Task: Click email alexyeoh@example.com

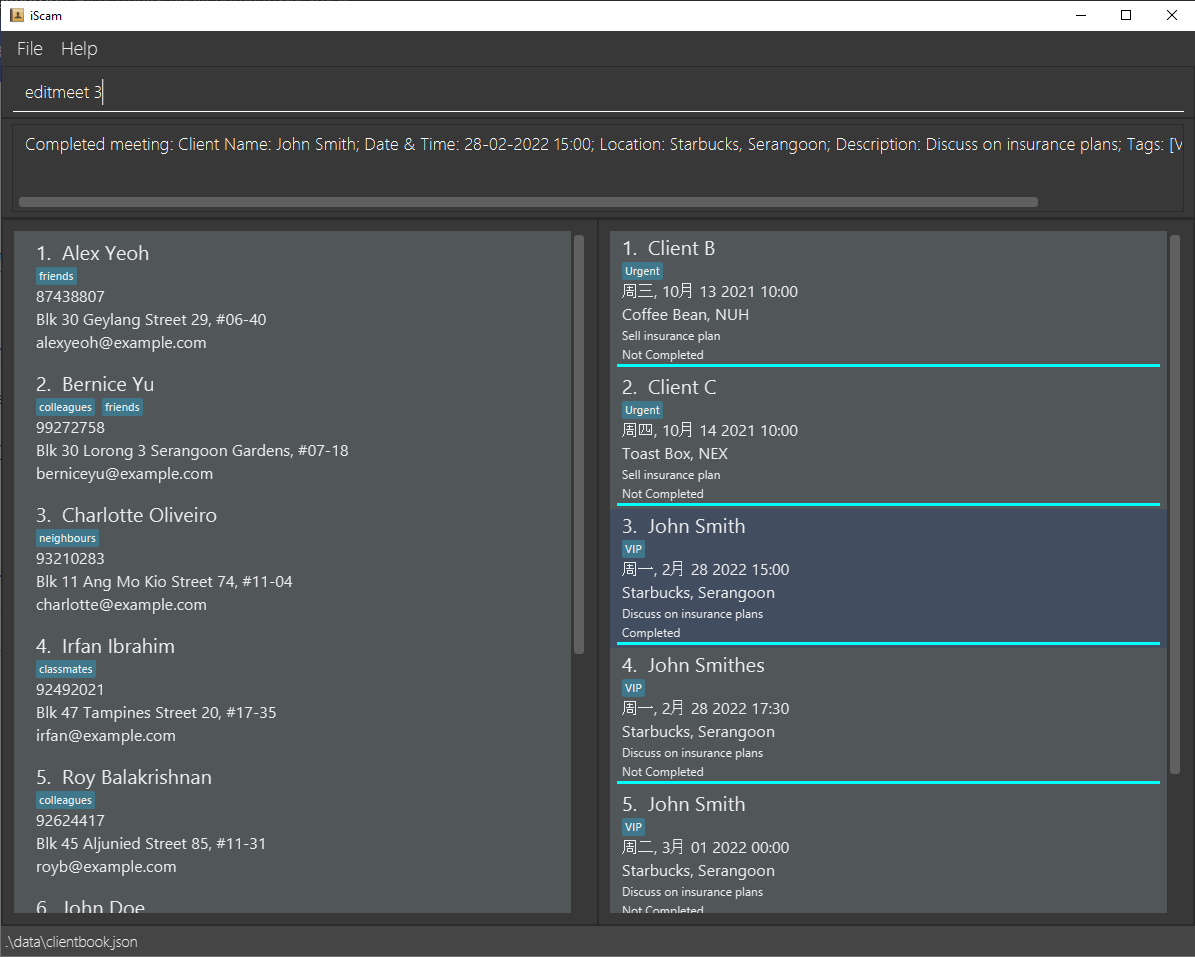Action: (121, 343)
